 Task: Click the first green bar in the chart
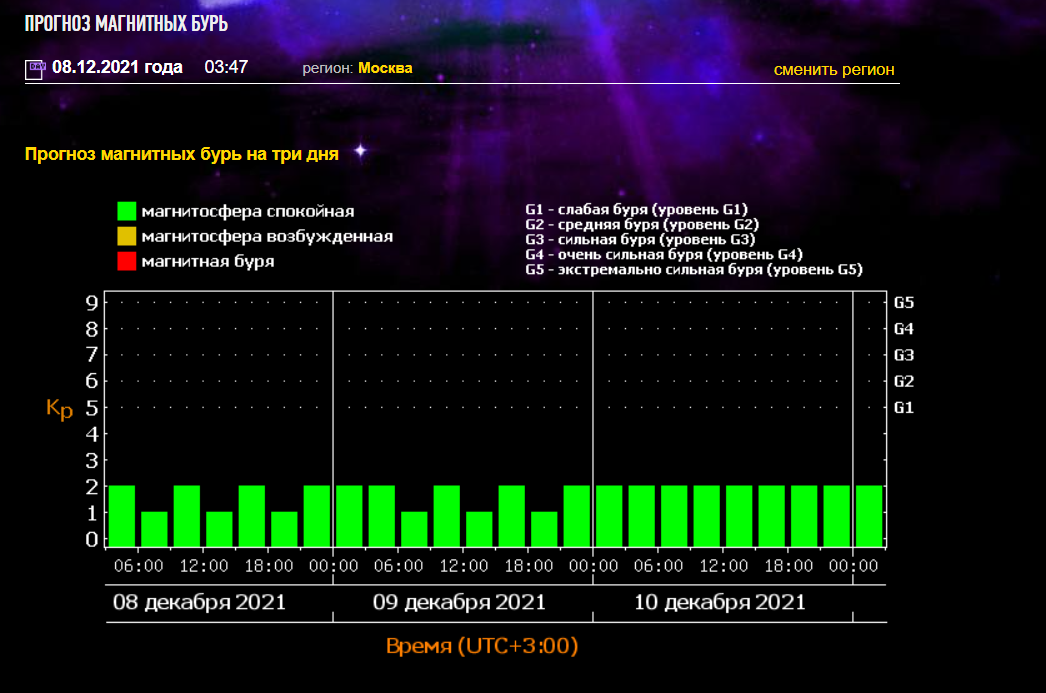[x=122, y=515]
